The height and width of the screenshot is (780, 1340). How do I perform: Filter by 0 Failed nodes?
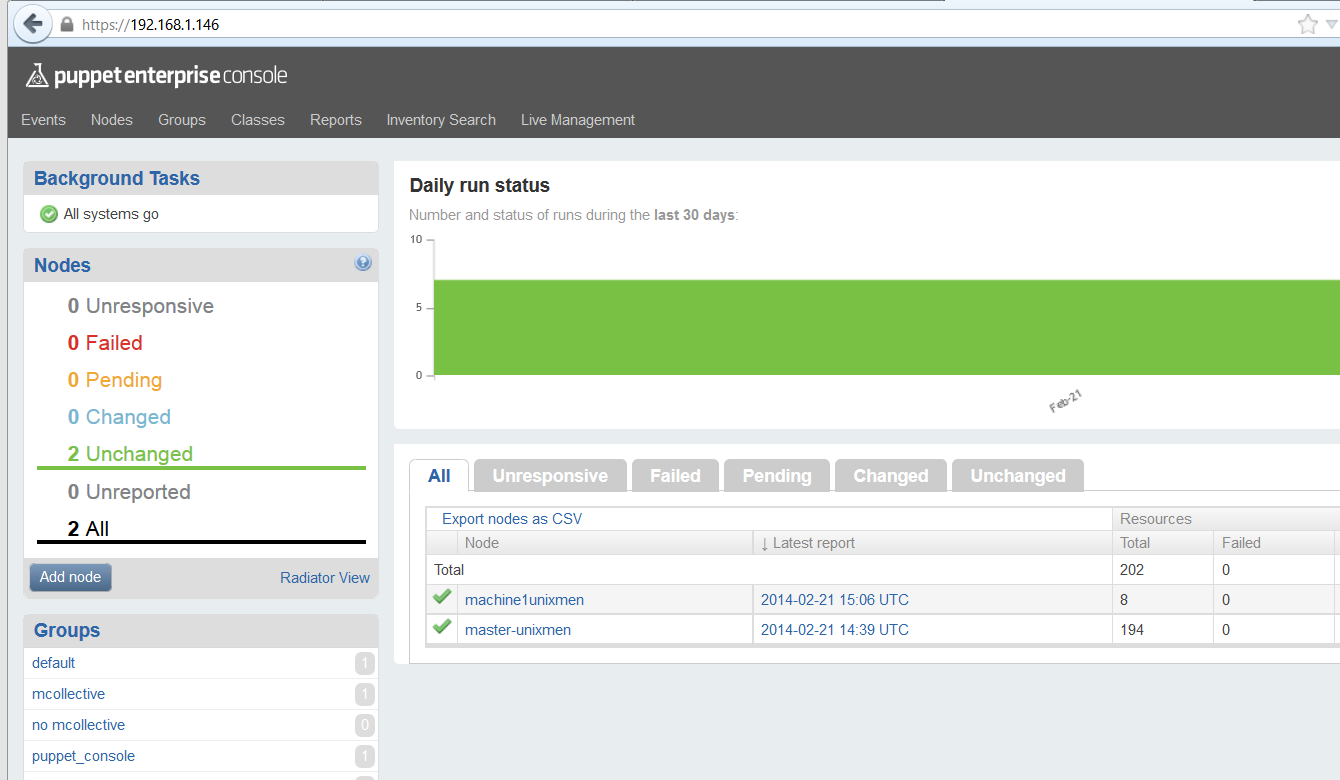(105, 343)
